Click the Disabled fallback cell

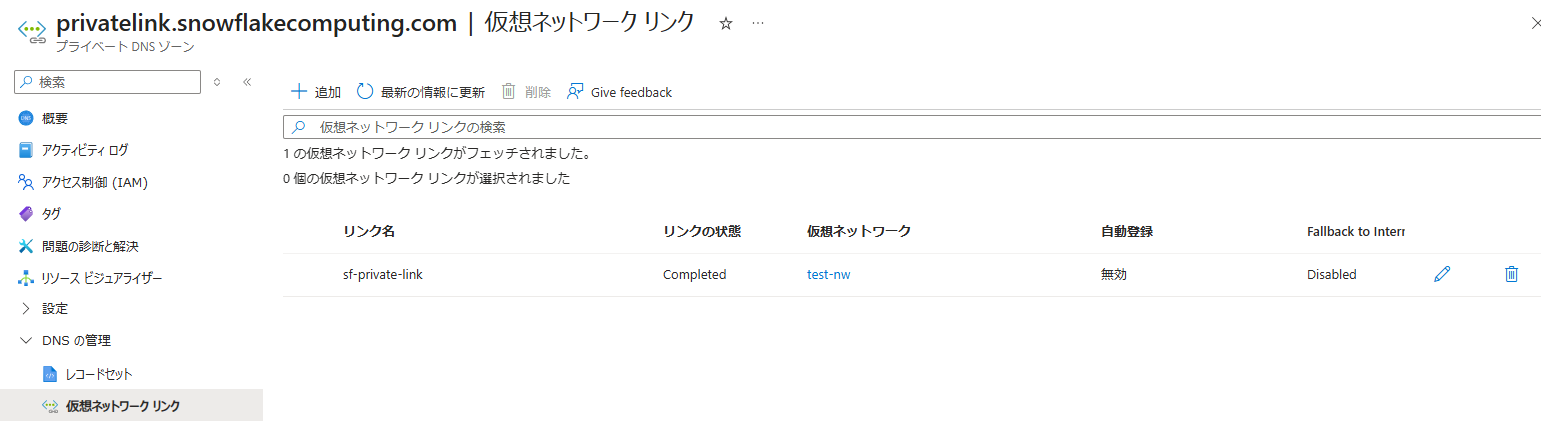(x=1332, y=274)
